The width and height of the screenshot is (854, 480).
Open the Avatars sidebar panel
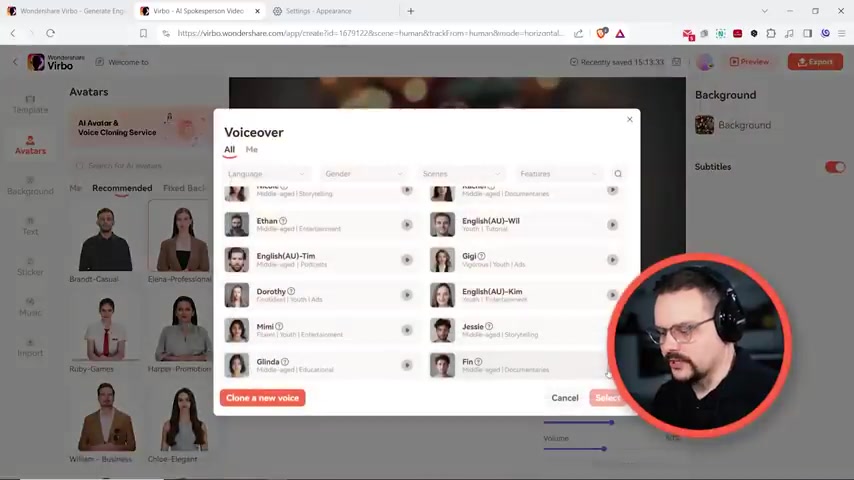tap(30, 145)
